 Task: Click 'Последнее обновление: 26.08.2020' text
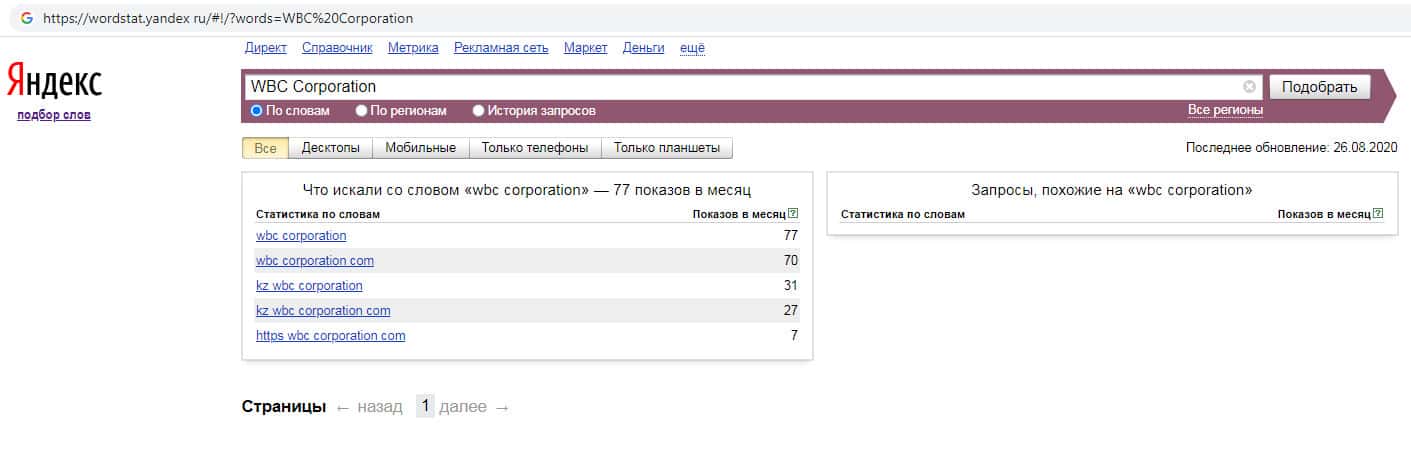pyautogui.click(x=1291, y=148)
